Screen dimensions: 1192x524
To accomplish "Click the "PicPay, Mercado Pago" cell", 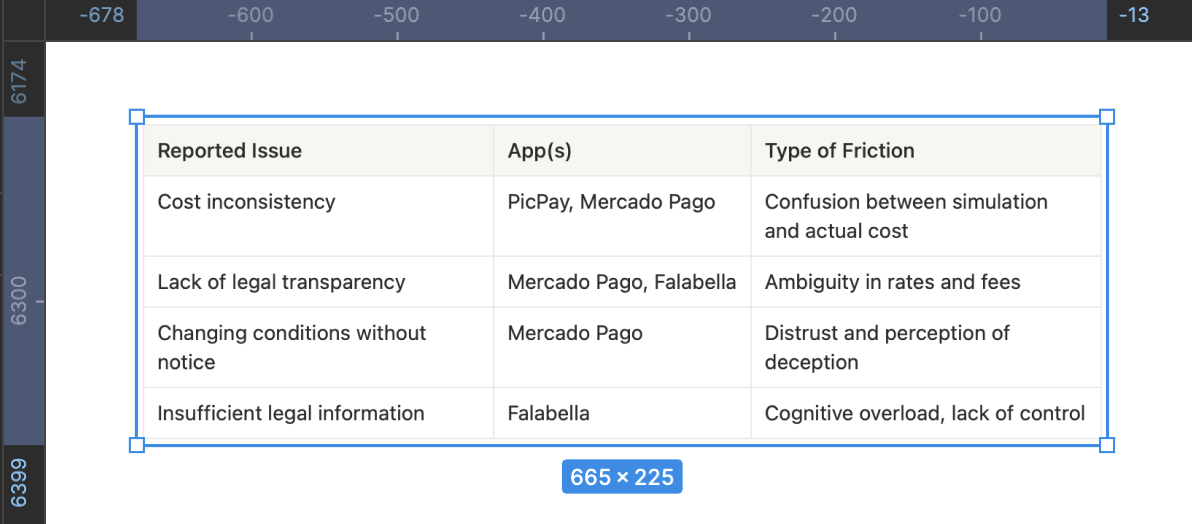I will (x=611, y=202).
